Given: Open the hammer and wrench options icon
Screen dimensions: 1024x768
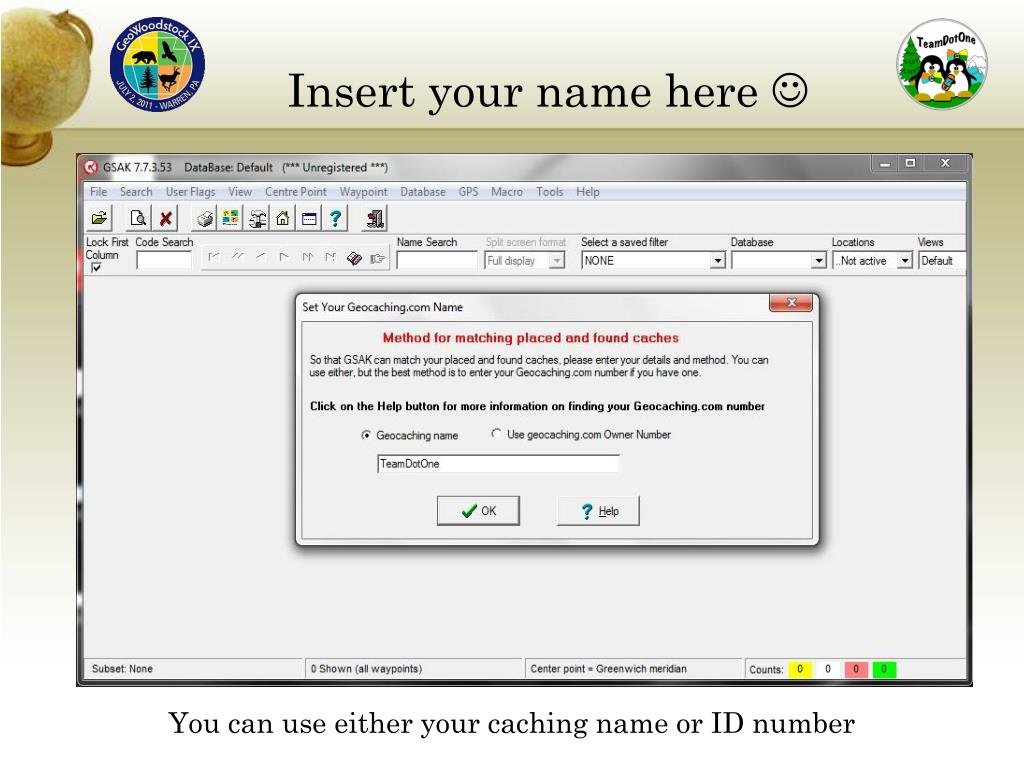Looking at the screenshot, I should coord(257,218).
